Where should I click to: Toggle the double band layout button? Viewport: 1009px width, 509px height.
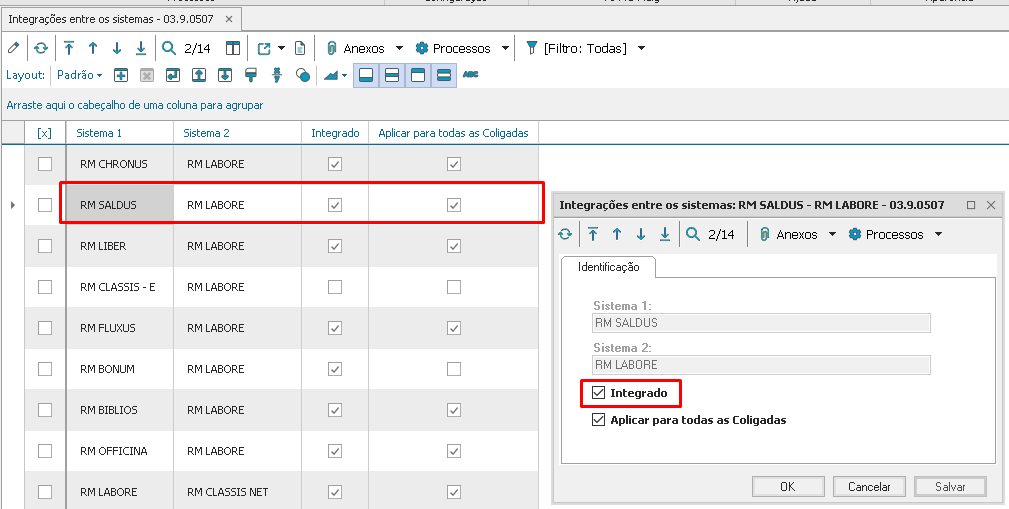(x=443, y=75)
